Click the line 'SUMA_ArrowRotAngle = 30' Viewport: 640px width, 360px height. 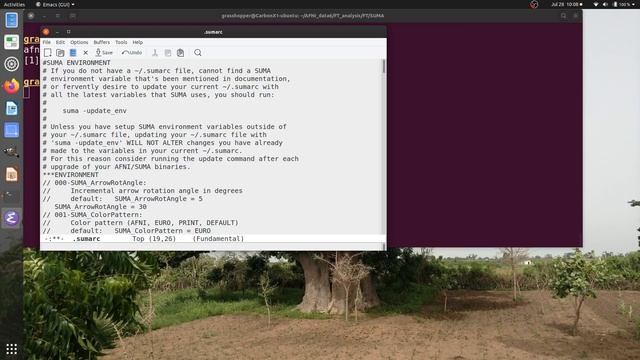(100, 207)
